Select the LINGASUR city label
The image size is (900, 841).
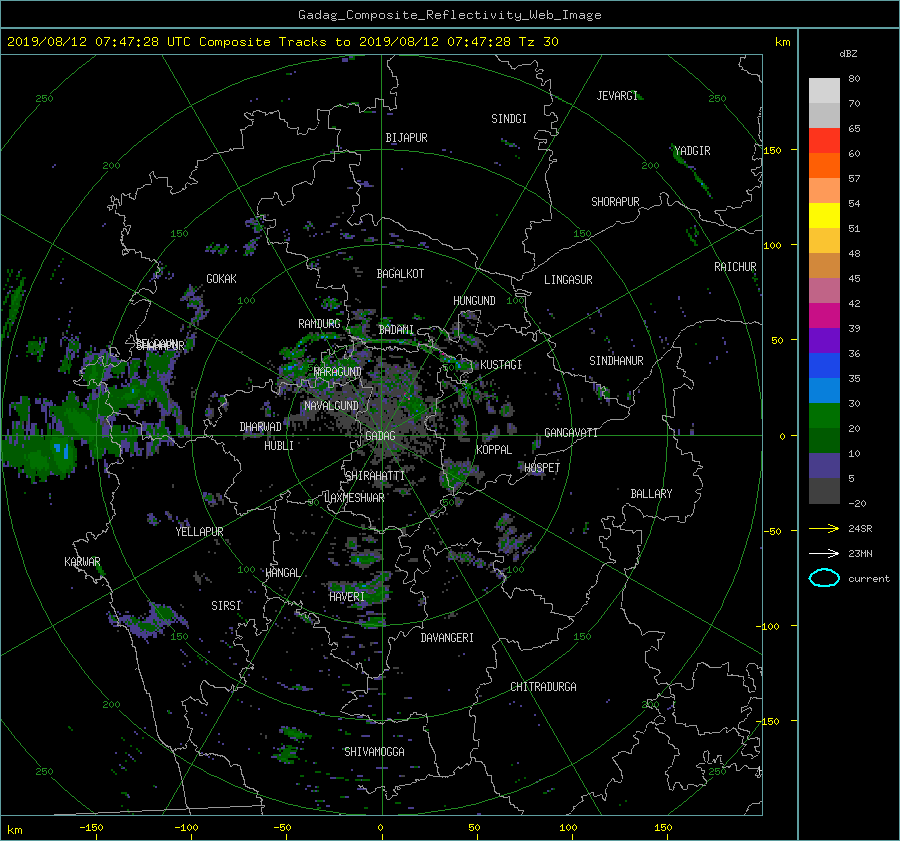pos(568,280)
